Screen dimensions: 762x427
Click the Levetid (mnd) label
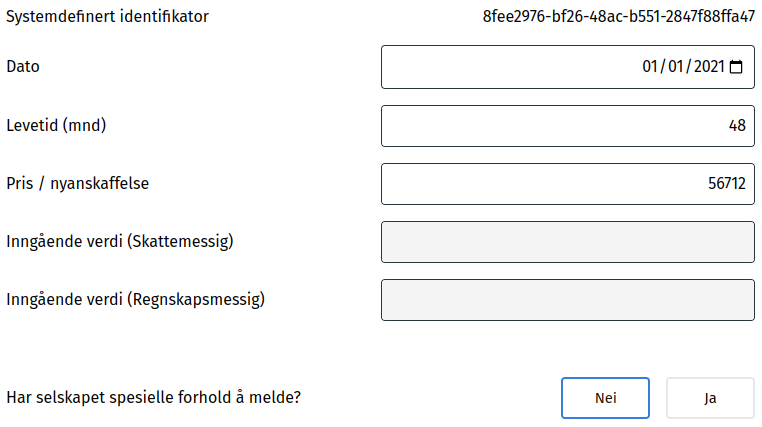(x=56, y=125)
